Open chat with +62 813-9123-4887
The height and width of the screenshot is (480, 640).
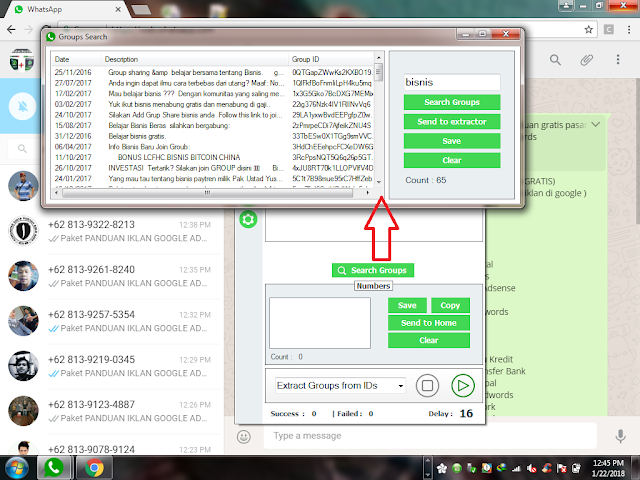tap(112, 411)
